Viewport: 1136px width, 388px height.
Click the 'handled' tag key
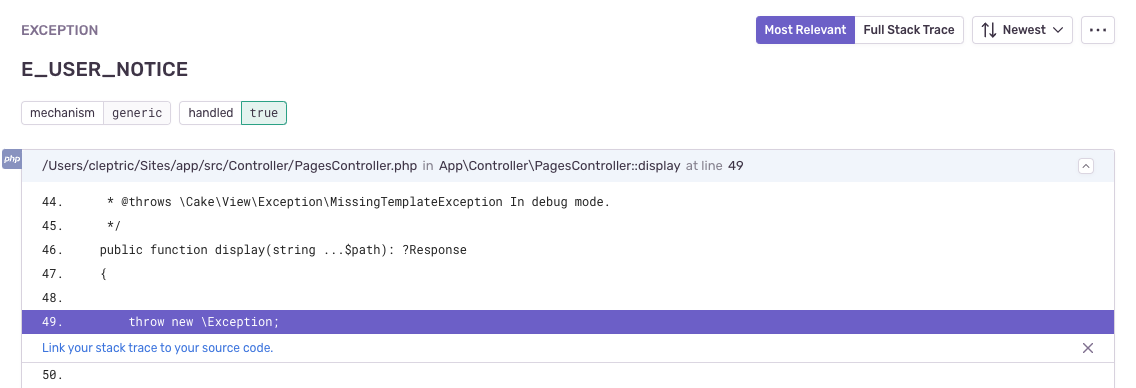(211, 113)
